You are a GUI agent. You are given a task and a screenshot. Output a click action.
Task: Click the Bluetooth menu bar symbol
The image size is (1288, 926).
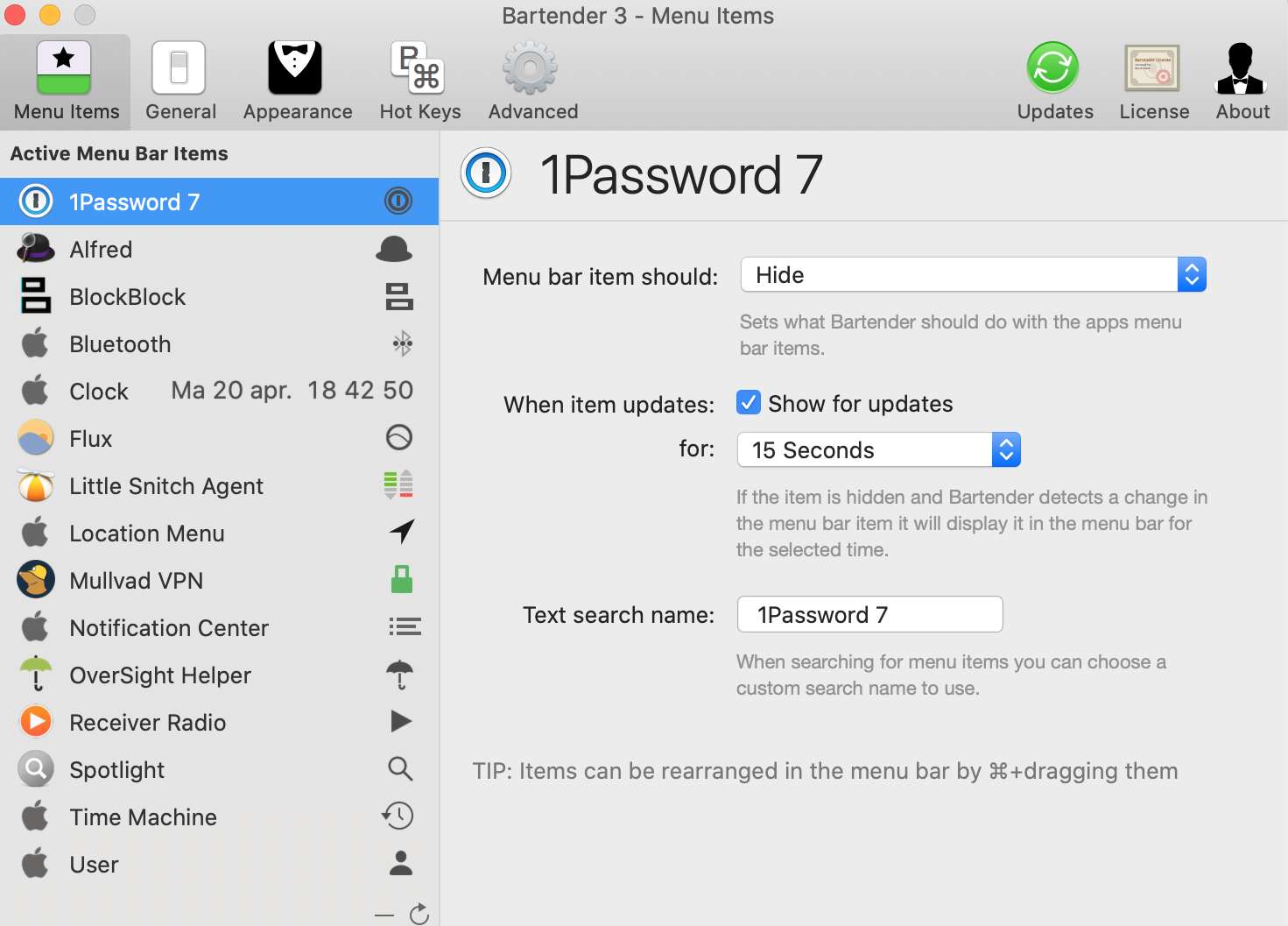tap(402, 343)
